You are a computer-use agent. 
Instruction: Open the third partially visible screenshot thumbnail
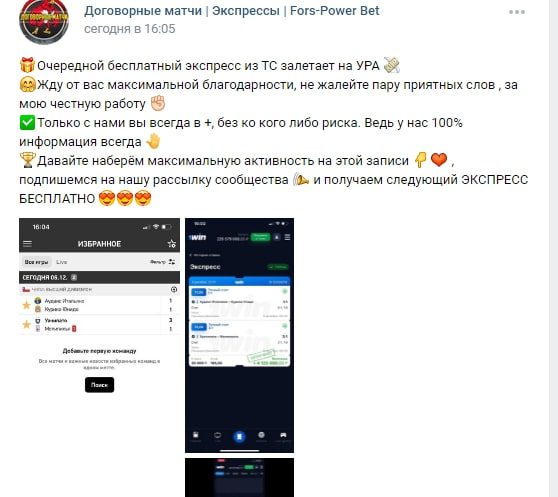point(239,477)
